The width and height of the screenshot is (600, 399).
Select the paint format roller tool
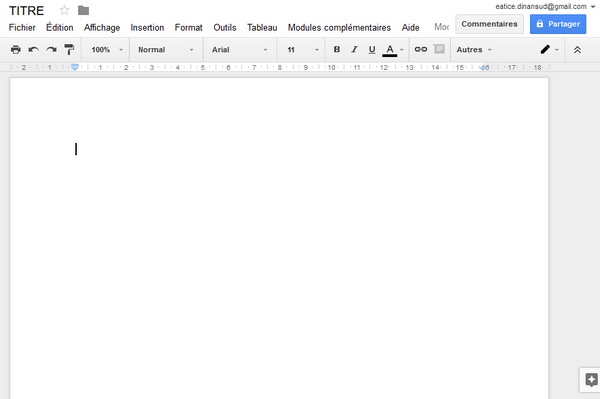(x=69, y=49)
